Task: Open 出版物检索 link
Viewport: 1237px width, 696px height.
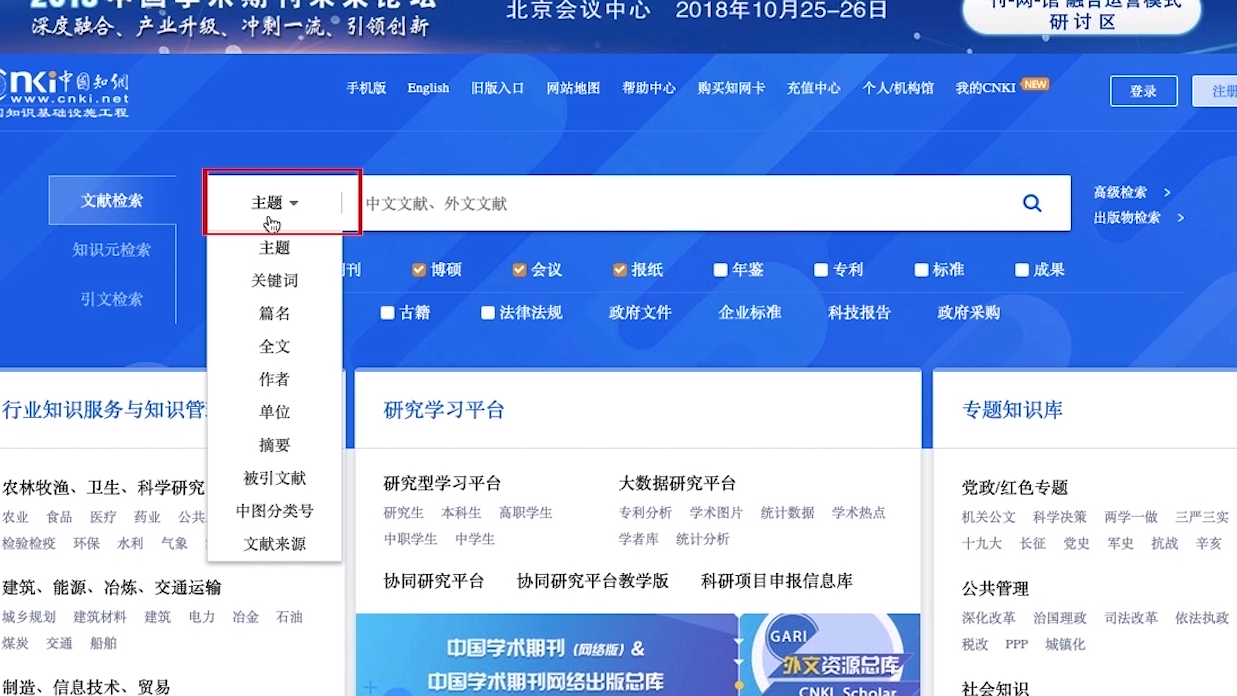Action: click(1127, 217)
